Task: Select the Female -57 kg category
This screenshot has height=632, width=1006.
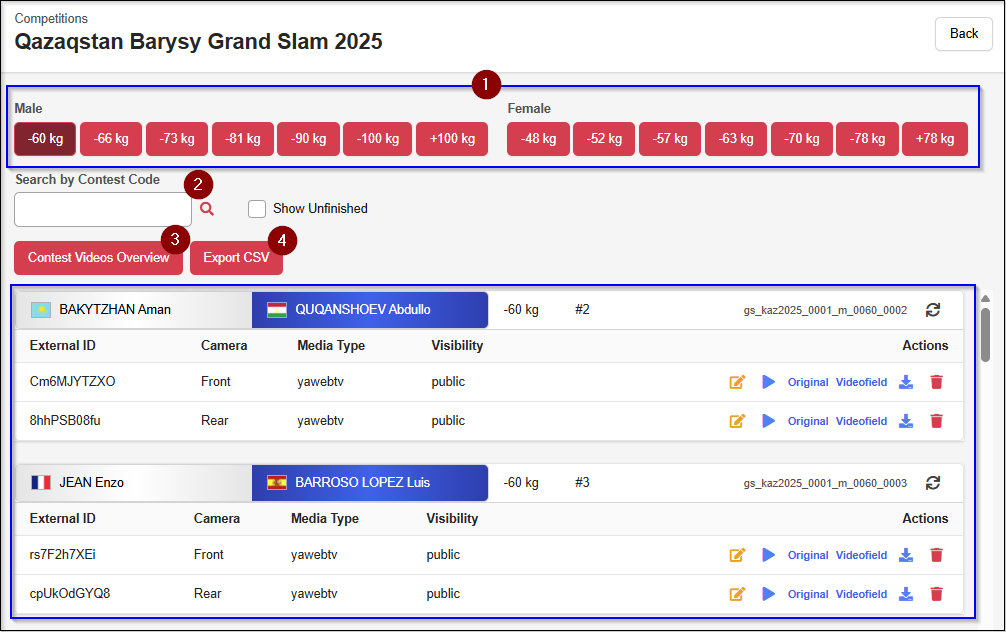Action: pyautogui.click(x=670, y=139)
